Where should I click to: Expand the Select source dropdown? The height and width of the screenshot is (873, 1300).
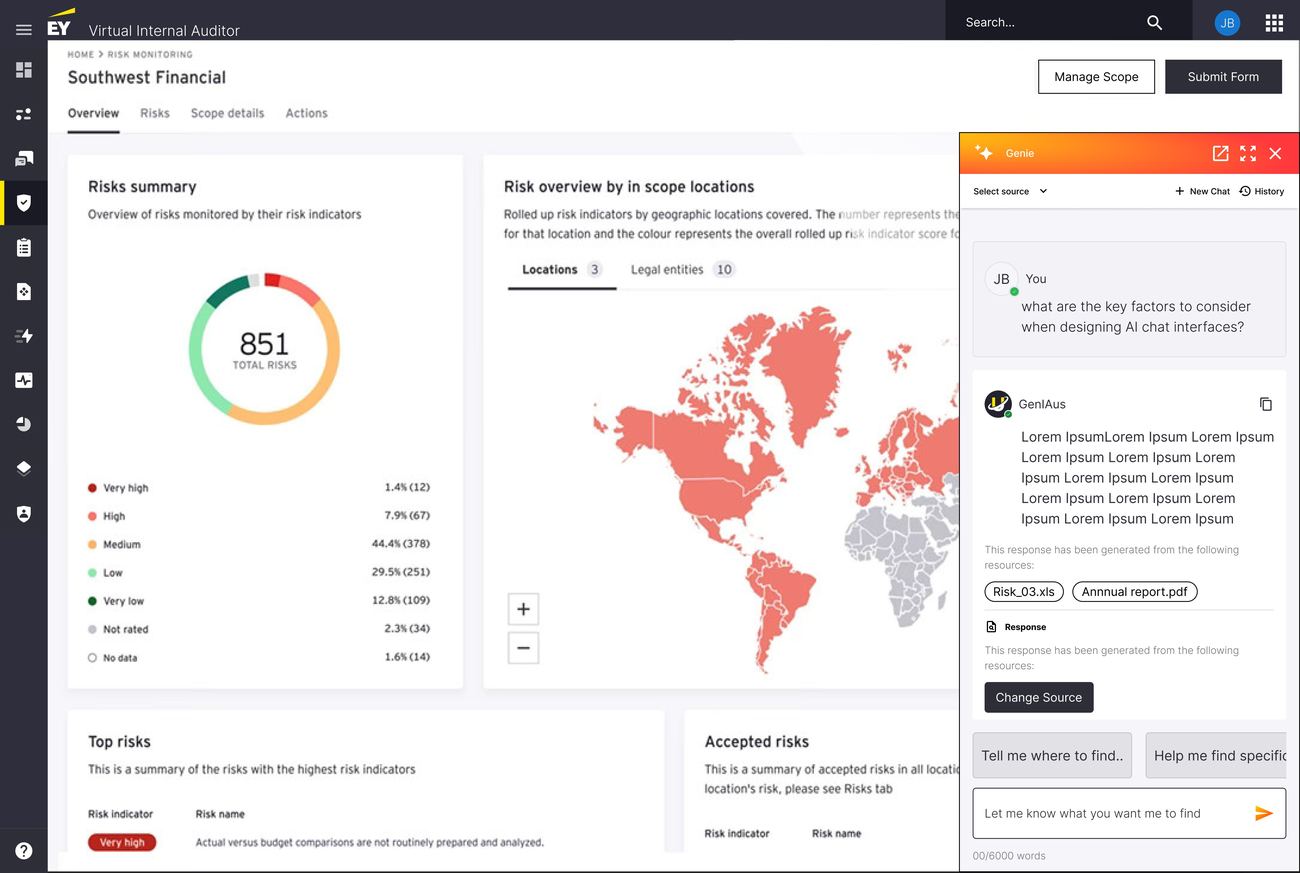tap(1010, 191)
